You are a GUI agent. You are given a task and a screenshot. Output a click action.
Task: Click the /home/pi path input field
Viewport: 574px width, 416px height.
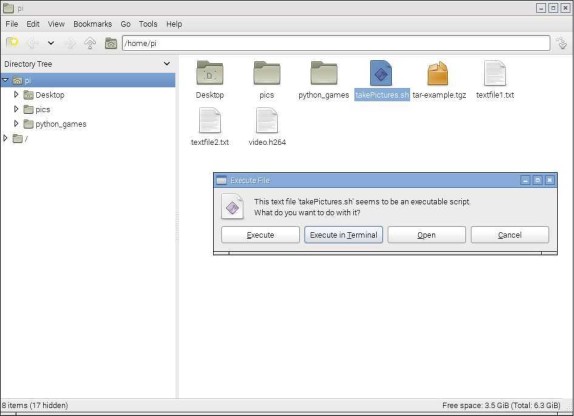[336, 43]
